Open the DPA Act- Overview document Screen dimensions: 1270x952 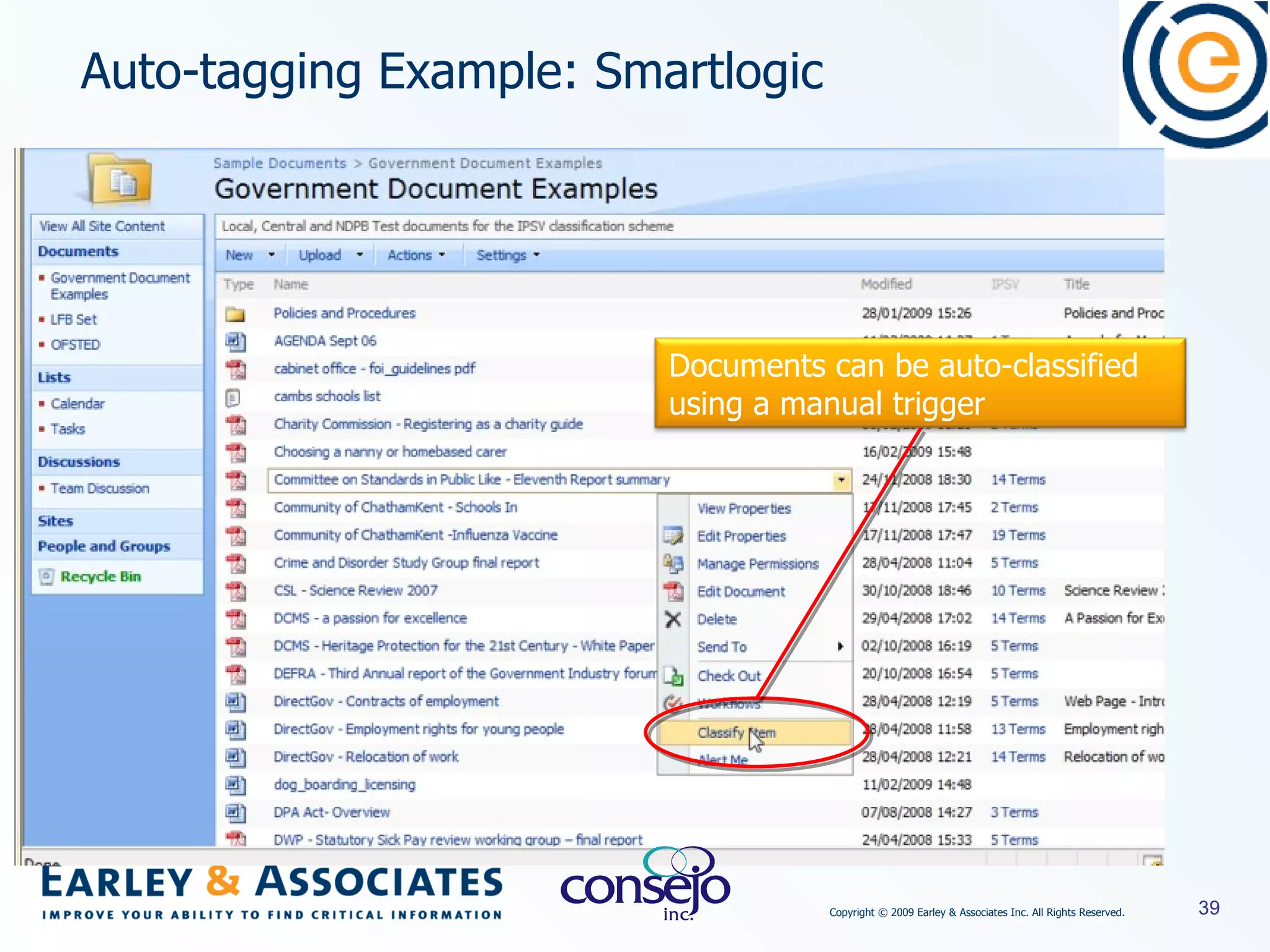(332, 813)
